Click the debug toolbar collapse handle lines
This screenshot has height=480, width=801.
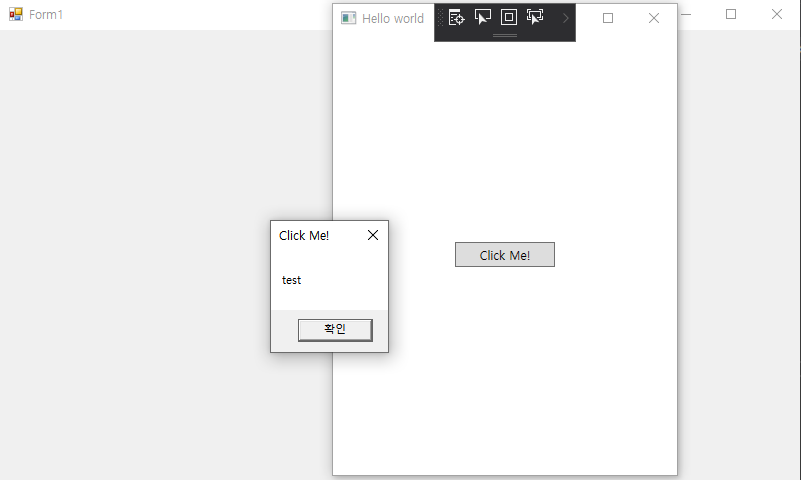click(505, 36)
